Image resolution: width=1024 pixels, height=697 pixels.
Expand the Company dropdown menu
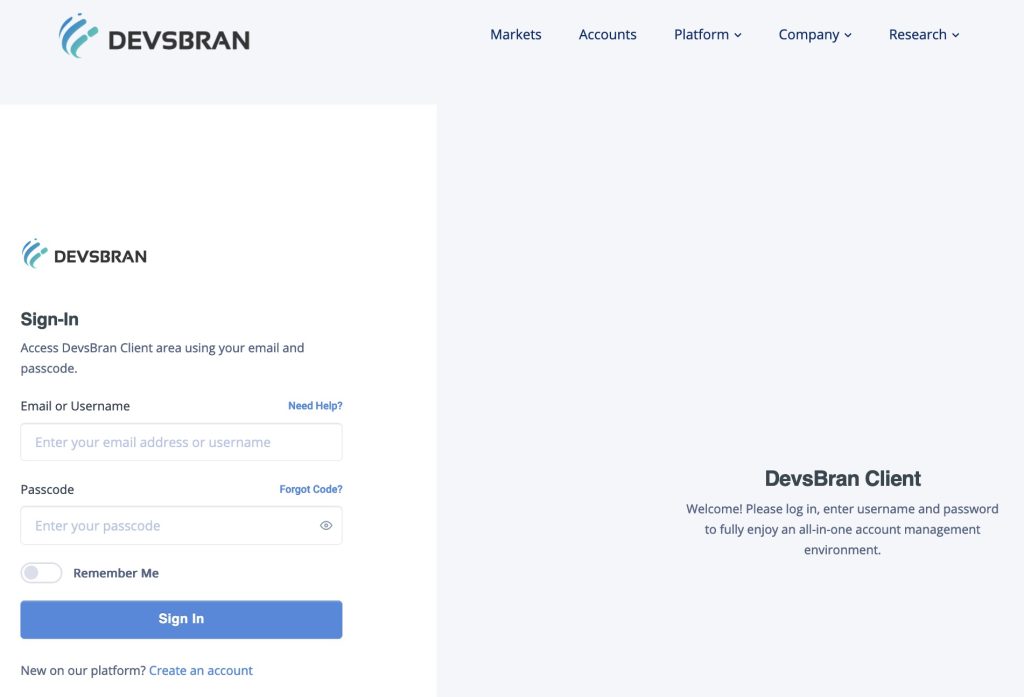point(815,35)
